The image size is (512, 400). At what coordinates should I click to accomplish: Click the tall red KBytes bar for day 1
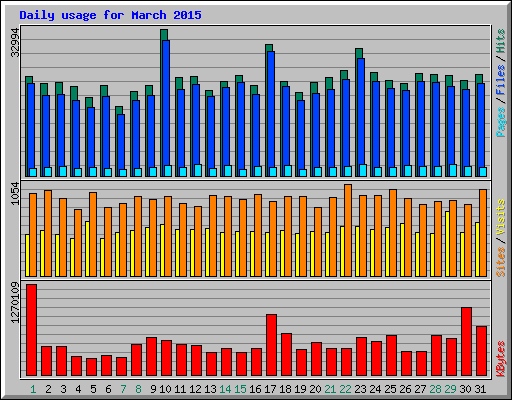(31, 330)
